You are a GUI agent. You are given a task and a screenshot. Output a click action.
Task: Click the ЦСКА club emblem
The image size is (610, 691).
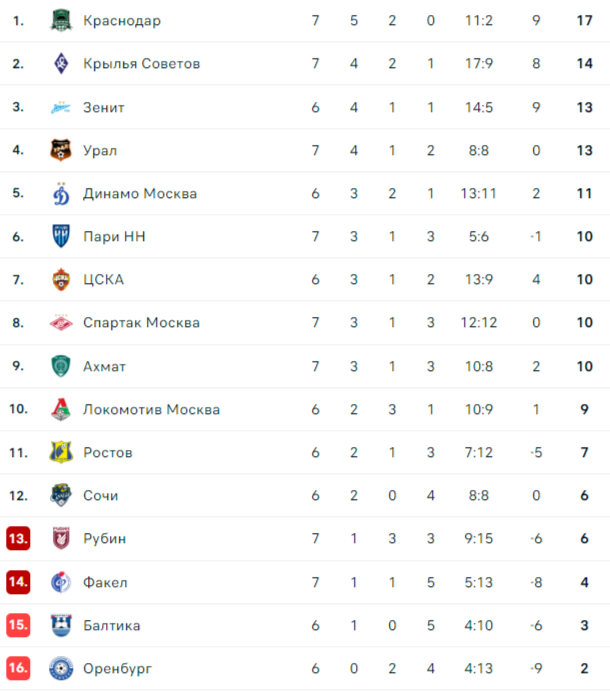(61, 279)
